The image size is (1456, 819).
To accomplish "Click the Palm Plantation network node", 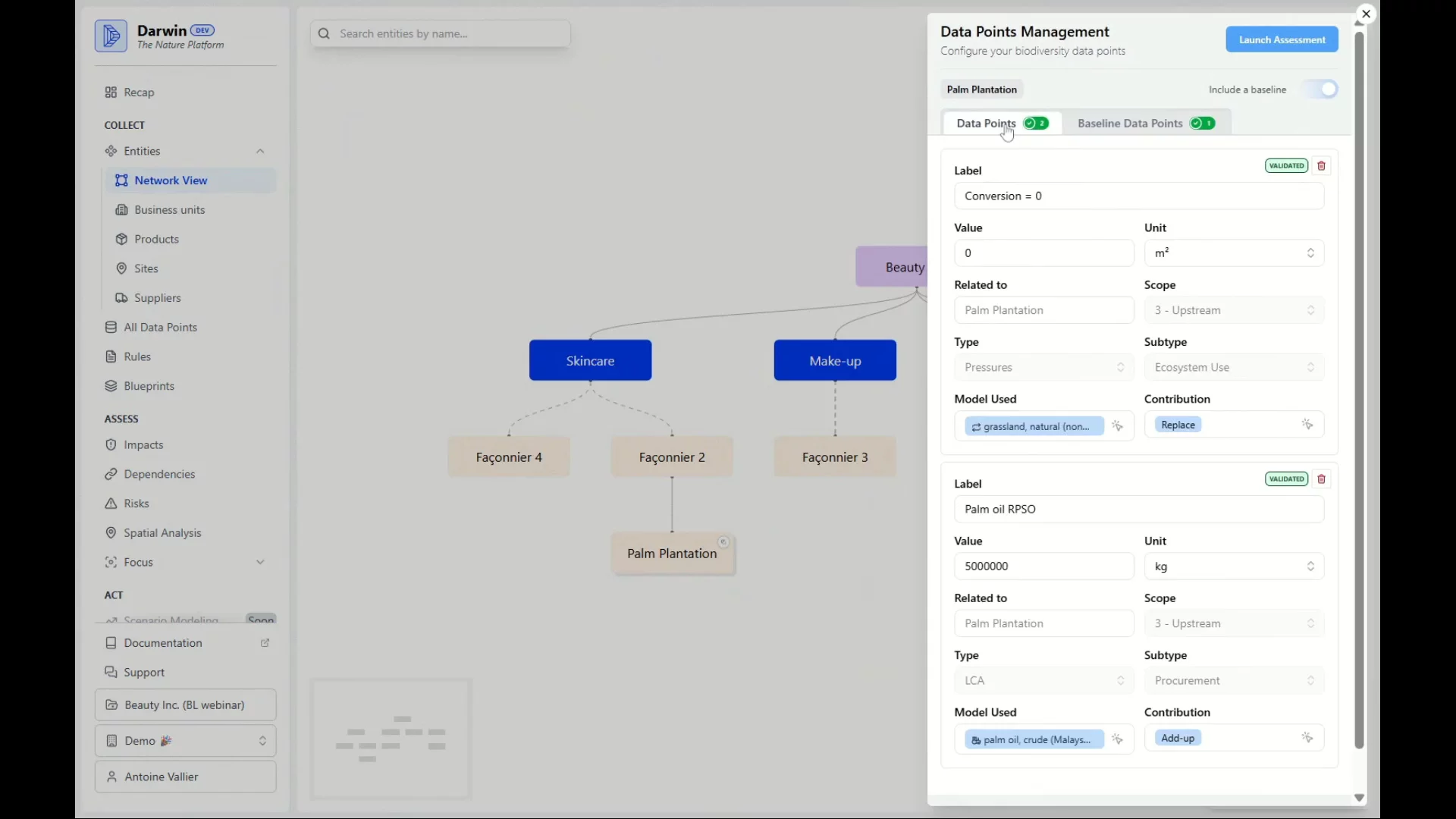I will 671,554.
